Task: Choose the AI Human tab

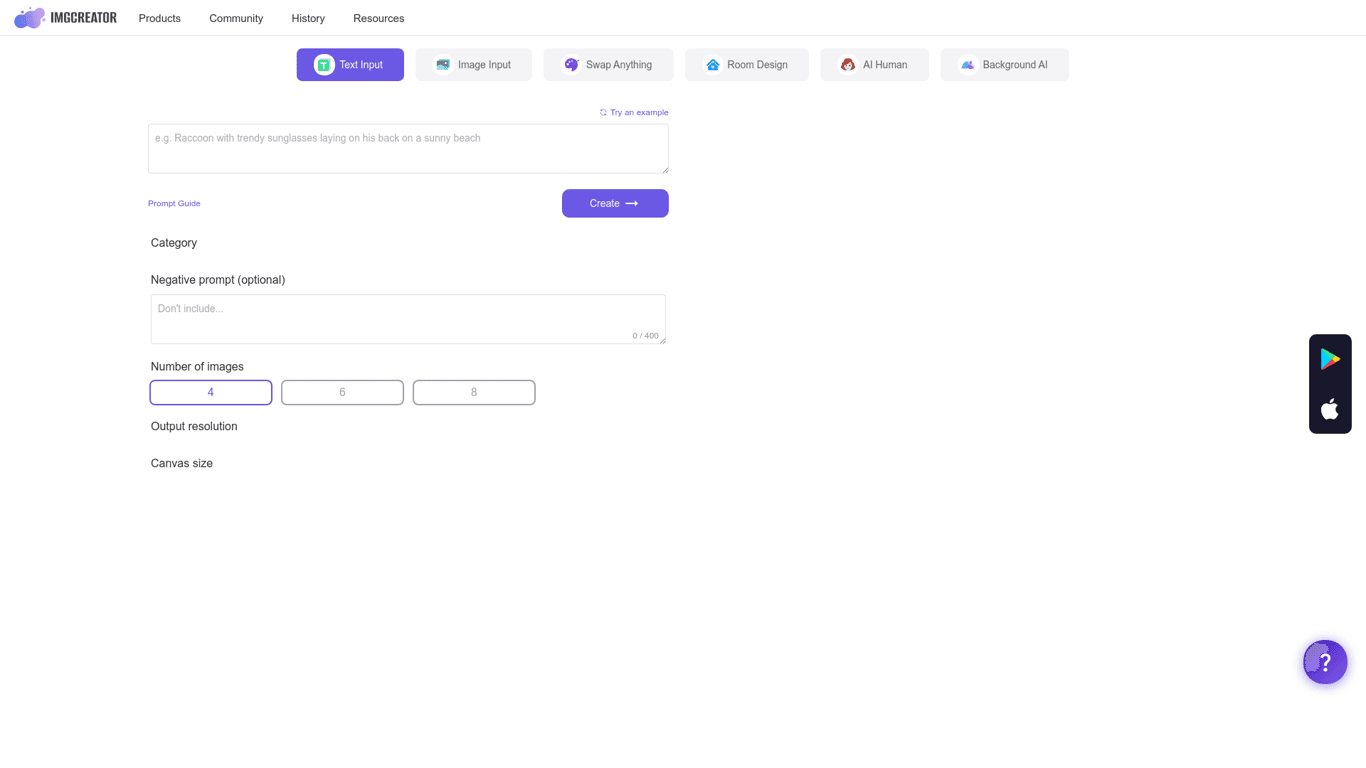Action: [x=874, y=65]
